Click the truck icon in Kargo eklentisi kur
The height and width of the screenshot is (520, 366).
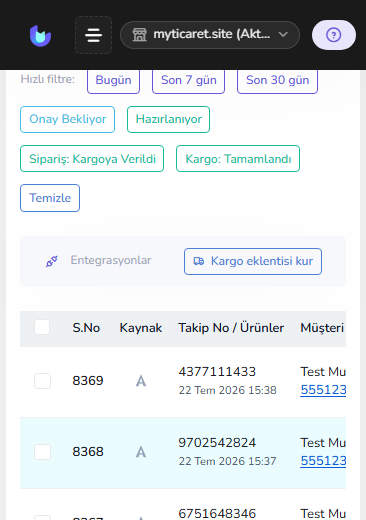pos(199,261)
